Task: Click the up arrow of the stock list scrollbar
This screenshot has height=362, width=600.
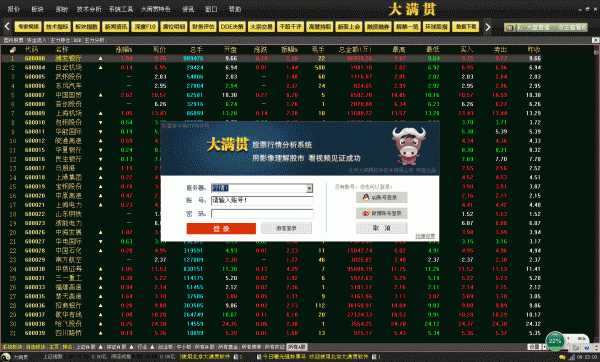Action: [596, 49]
